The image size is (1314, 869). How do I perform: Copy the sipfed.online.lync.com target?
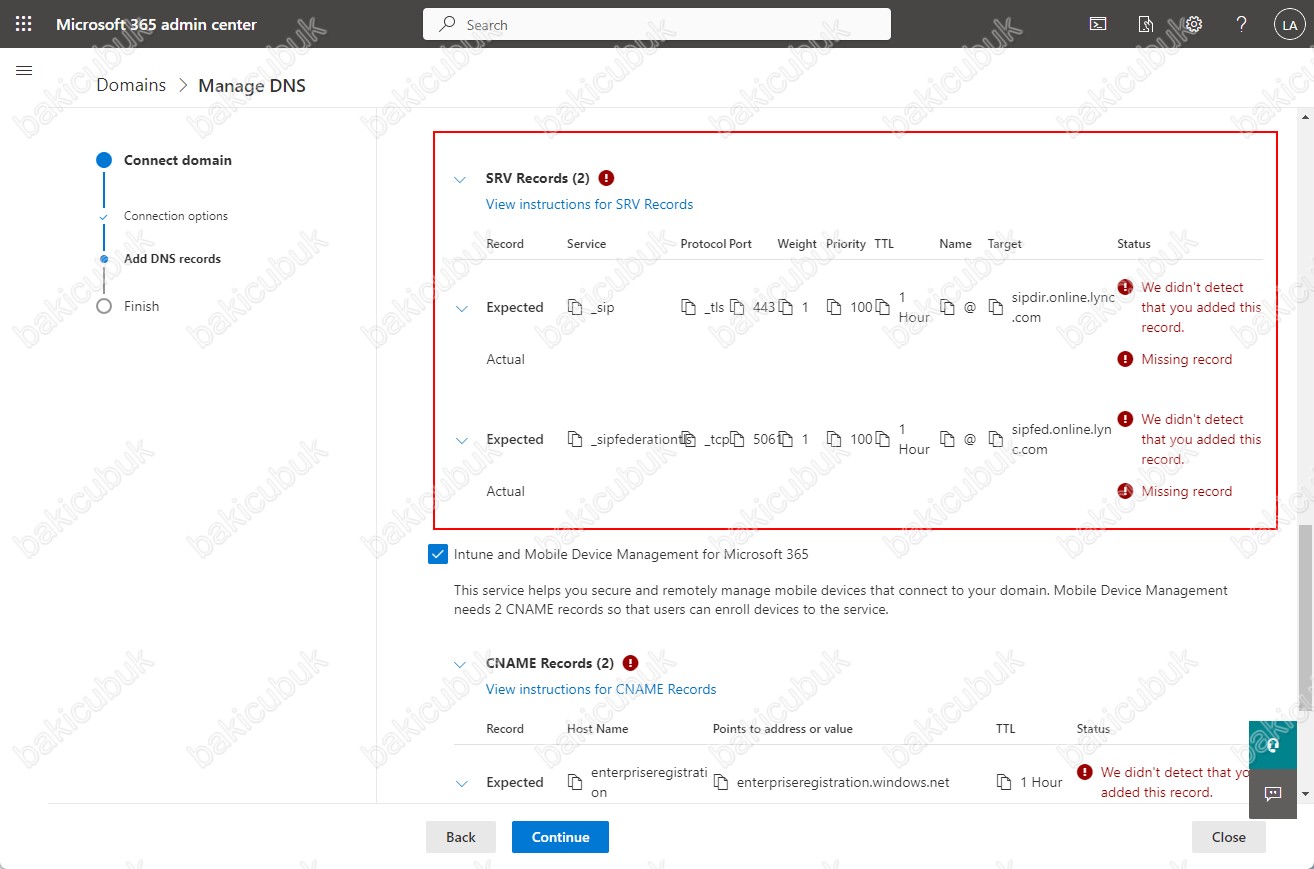[x=996, y=439]
